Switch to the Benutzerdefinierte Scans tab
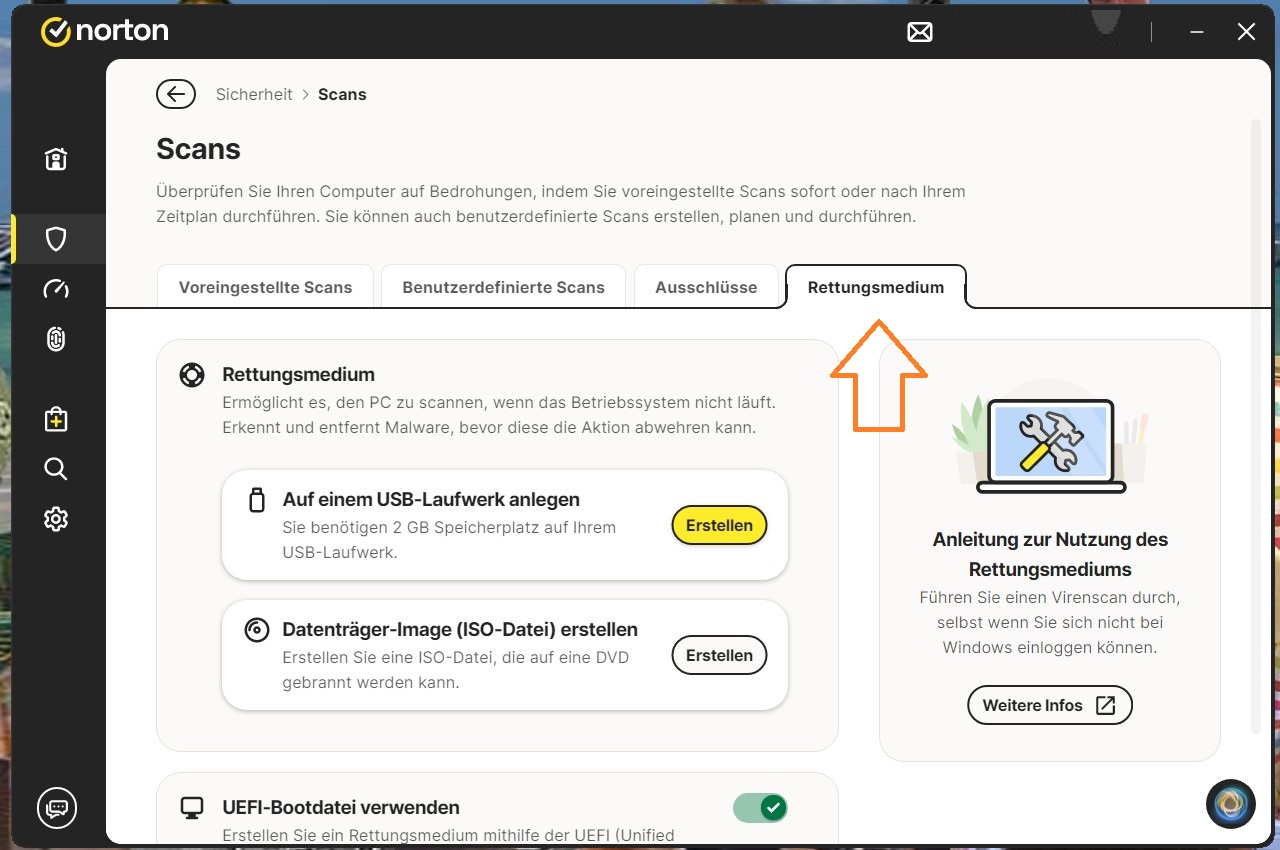Image resolution: width=1280 pixels, height=850 pixels. [x=503, y=287]
